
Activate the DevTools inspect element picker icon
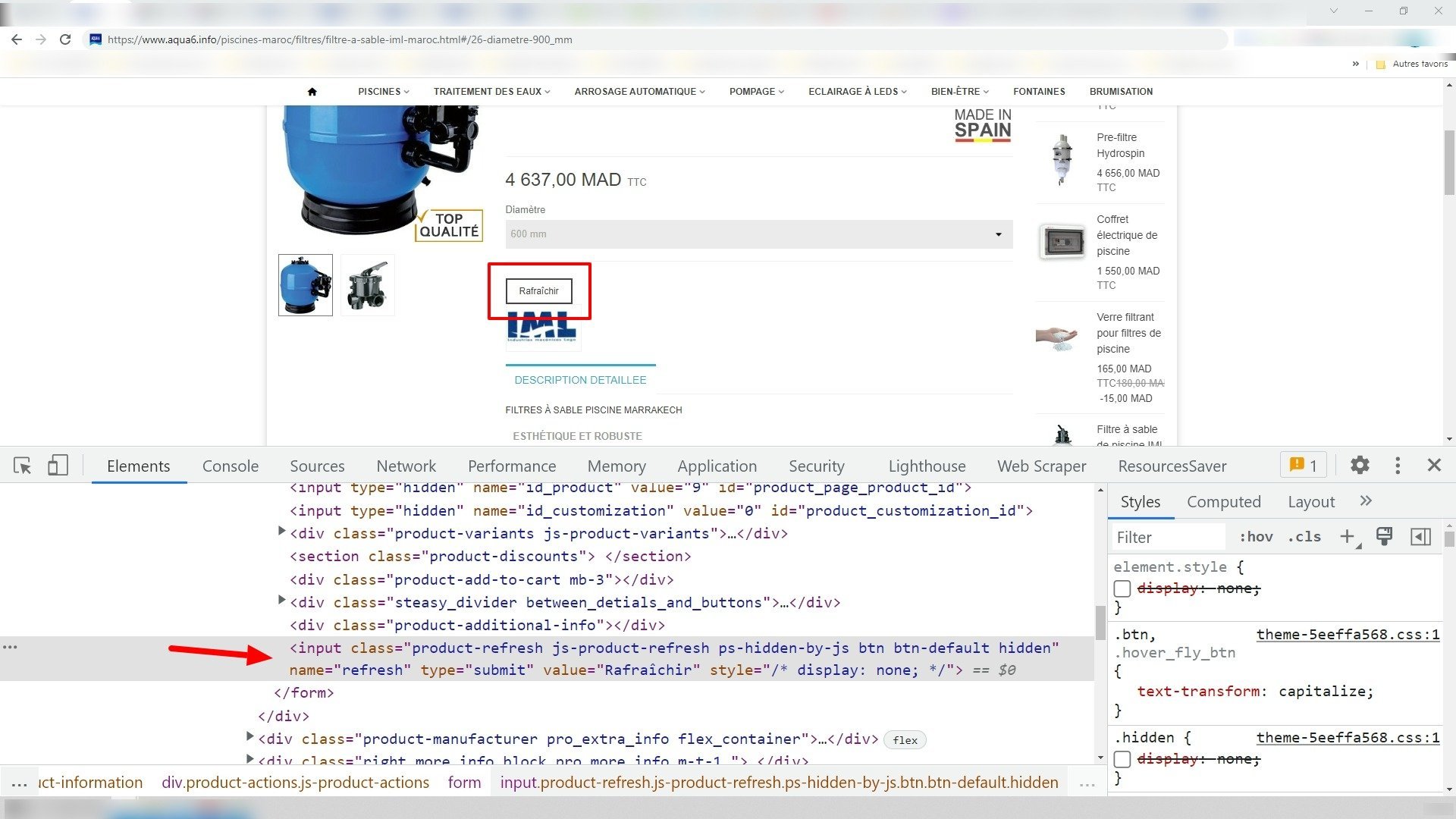click(22, 466)
